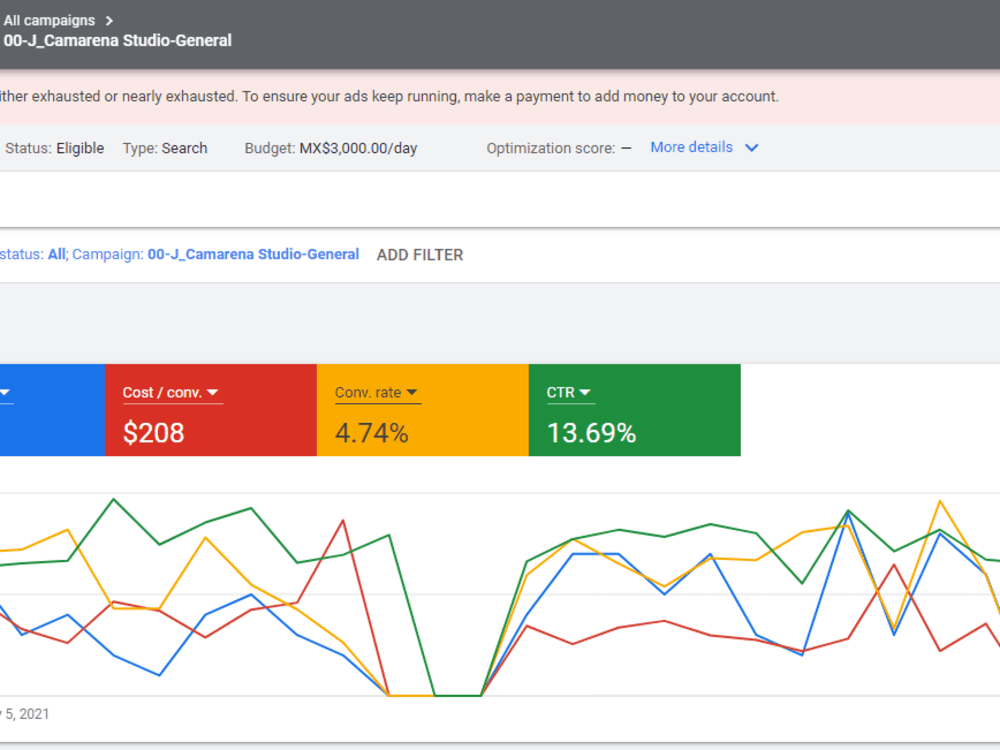Viewport: 1000px width, 750px height.
Task: Open the blue metric card dropdown arrow
Action: [5, 393]
